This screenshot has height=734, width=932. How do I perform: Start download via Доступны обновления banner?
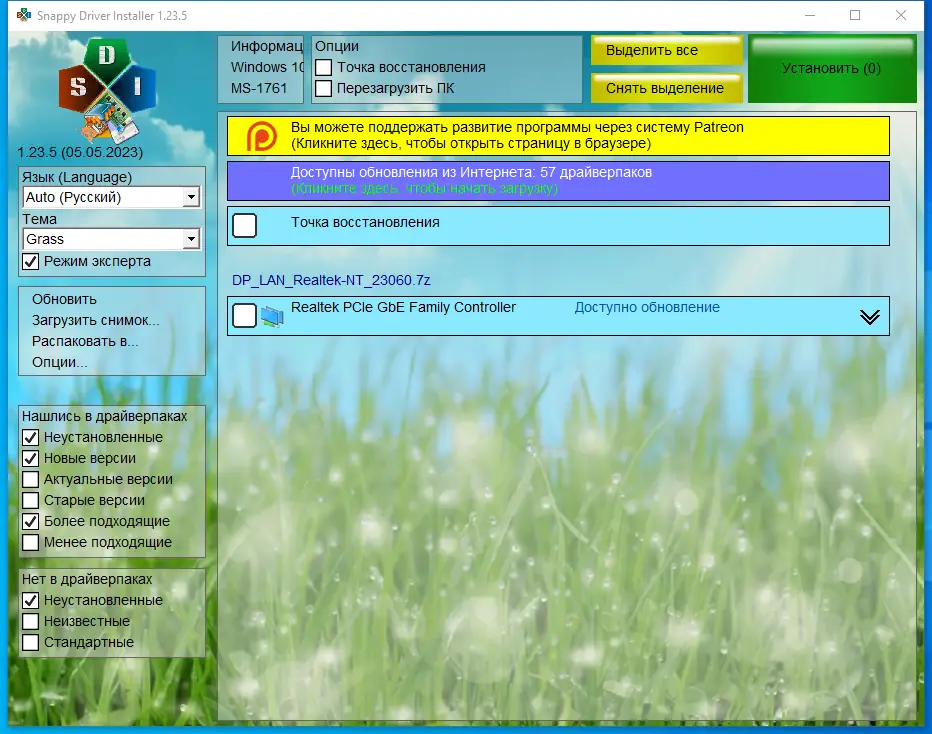point(558,181)
